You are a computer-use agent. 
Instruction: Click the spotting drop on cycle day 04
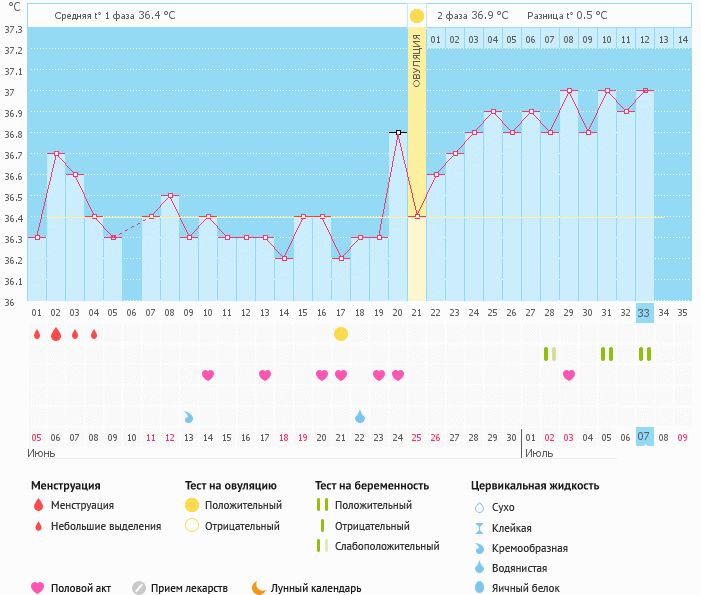(x=94, y=334)
